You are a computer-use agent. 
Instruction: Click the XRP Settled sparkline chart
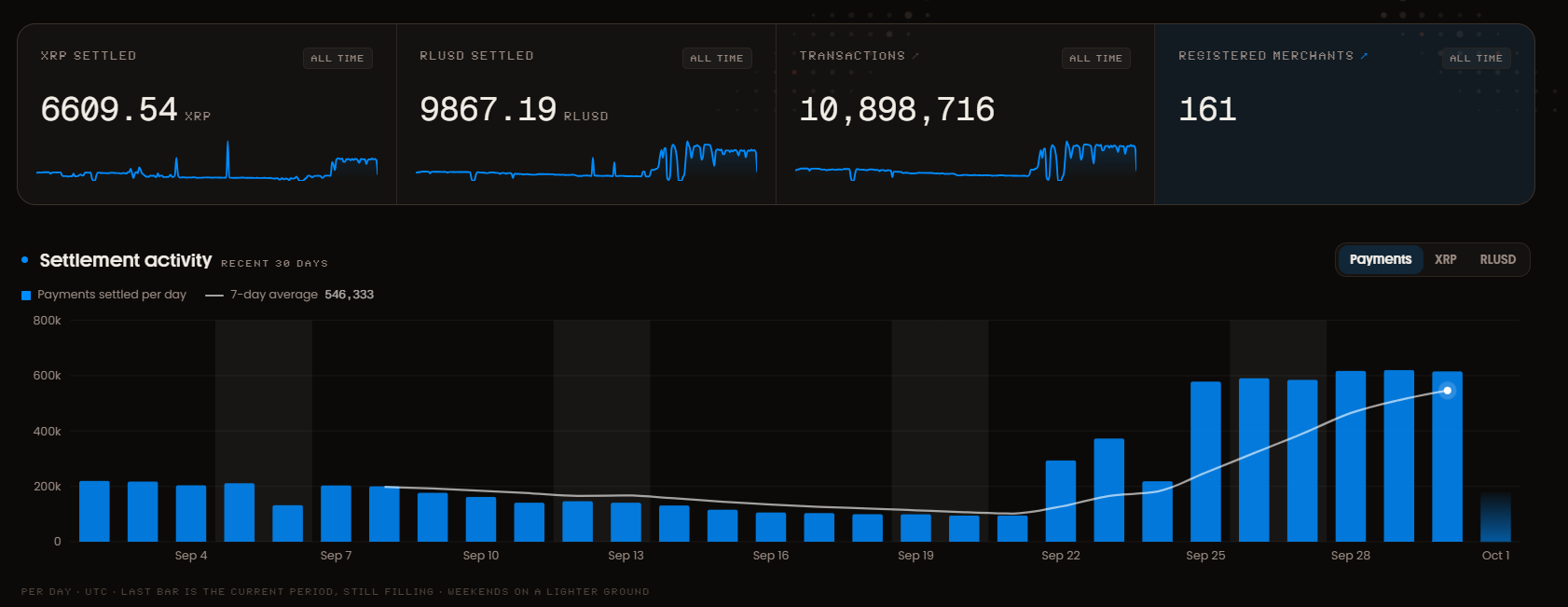[x=207, y=160]
